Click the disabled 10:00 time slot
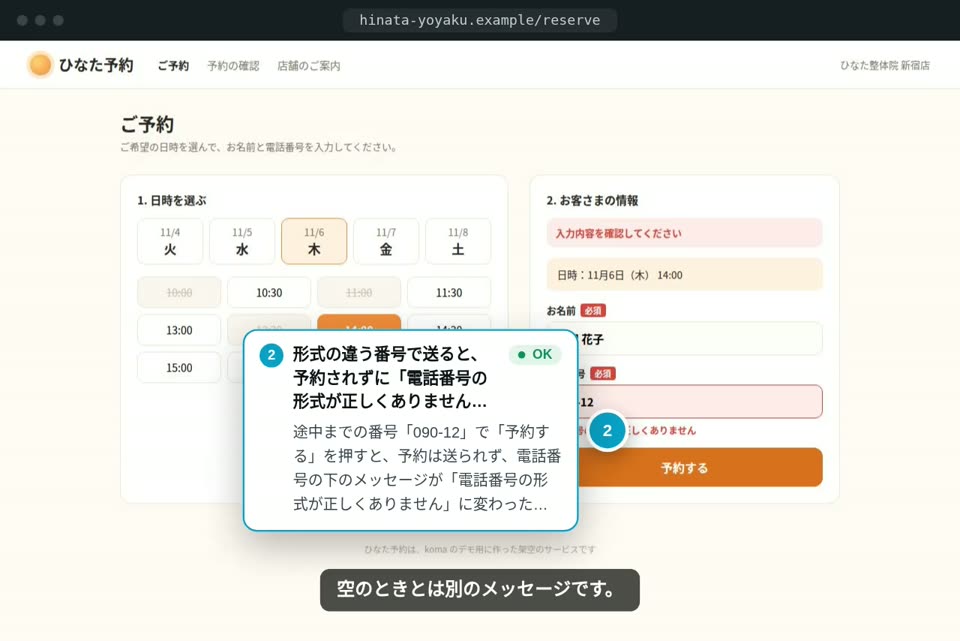This screenshot has width=960, height=641. pyautogui.click(x=179, y=293)
